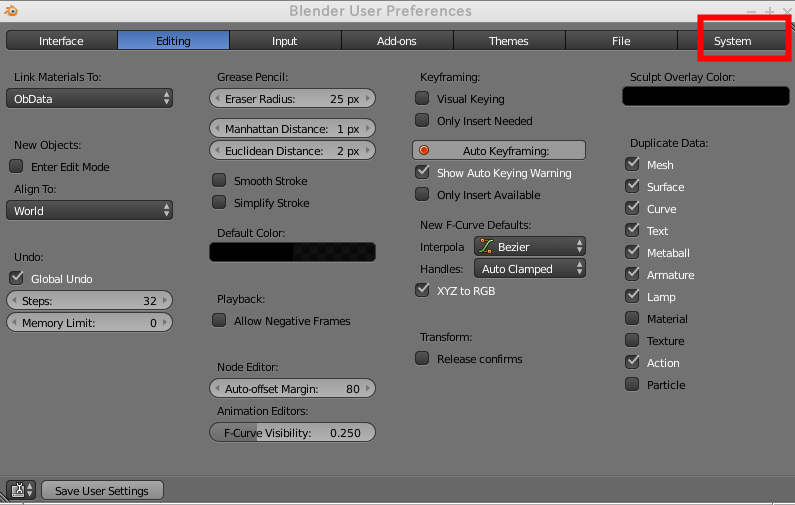The image size is (795, 505).
Task: Toggle the Auto Keyframing button
Action: pos(499,151)
